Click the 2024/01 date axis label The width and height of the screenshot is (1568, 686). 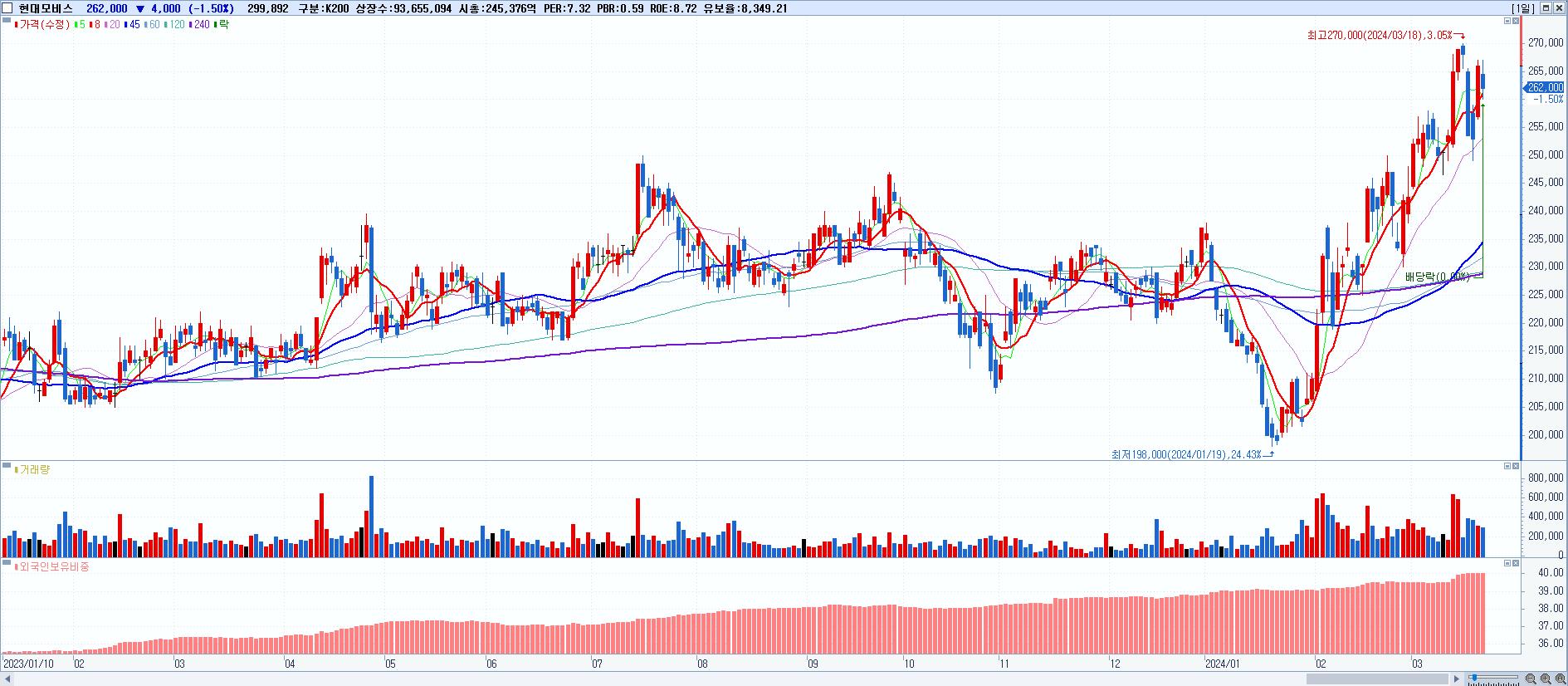[x=1222, y=664]
